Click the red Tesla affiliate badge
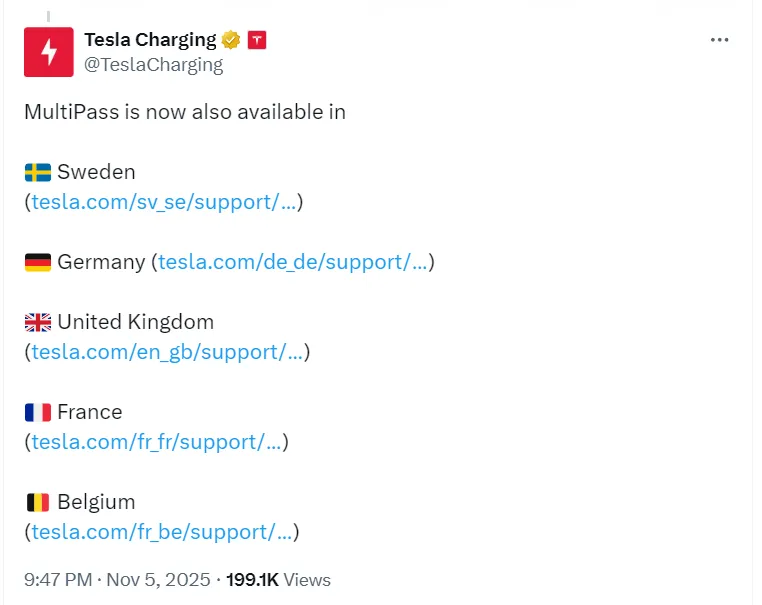 pyautogui.click(x=257, y=40)
